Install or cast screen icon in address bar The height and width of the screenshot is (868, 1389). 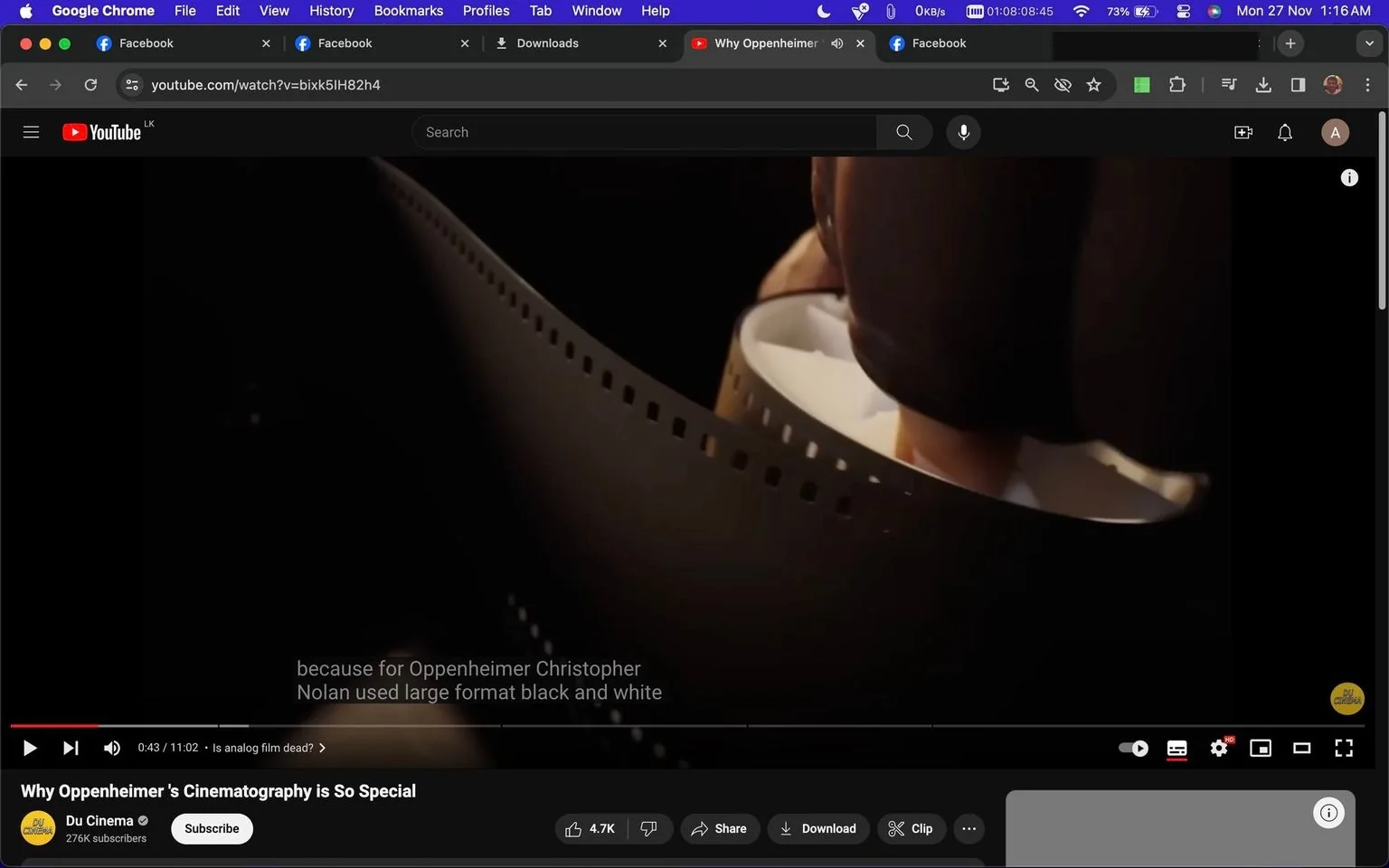pyautogui.click(x=1000, y=85)
